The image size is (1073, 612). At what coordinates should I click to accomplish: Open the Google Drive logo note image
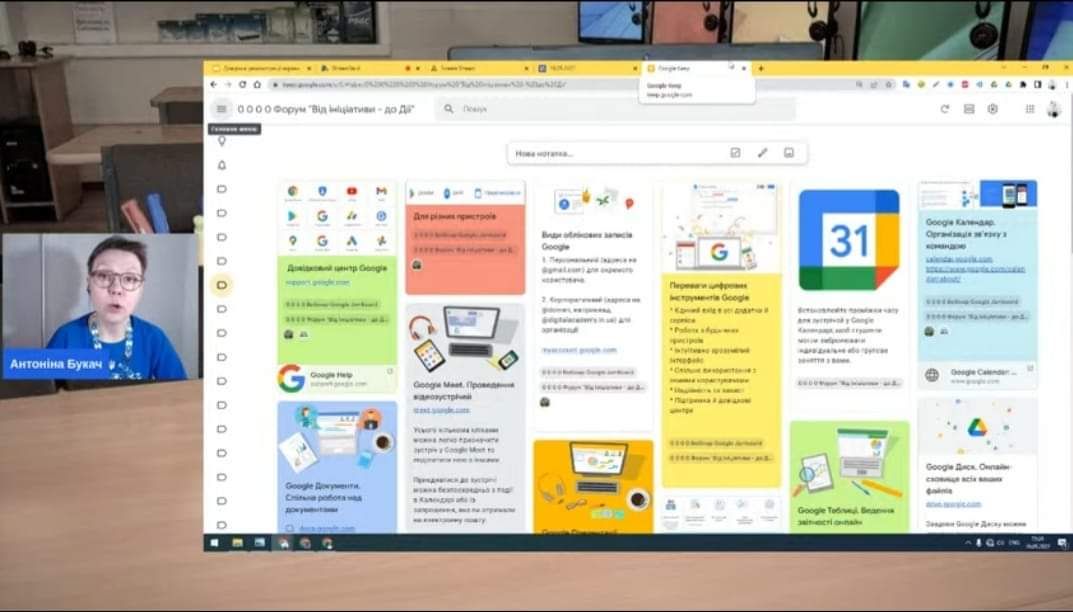pos(977,426)
